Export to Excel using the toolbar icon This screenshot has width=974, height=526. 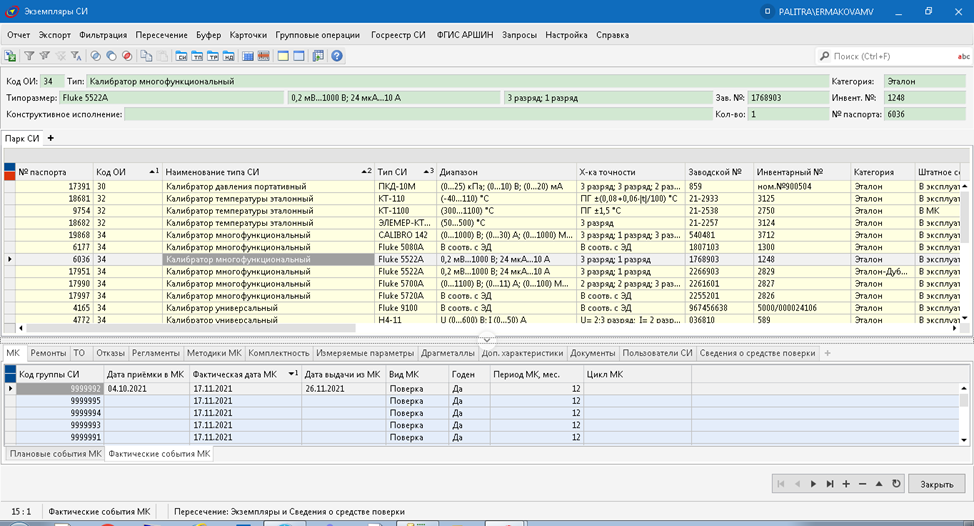pos(11,56)
